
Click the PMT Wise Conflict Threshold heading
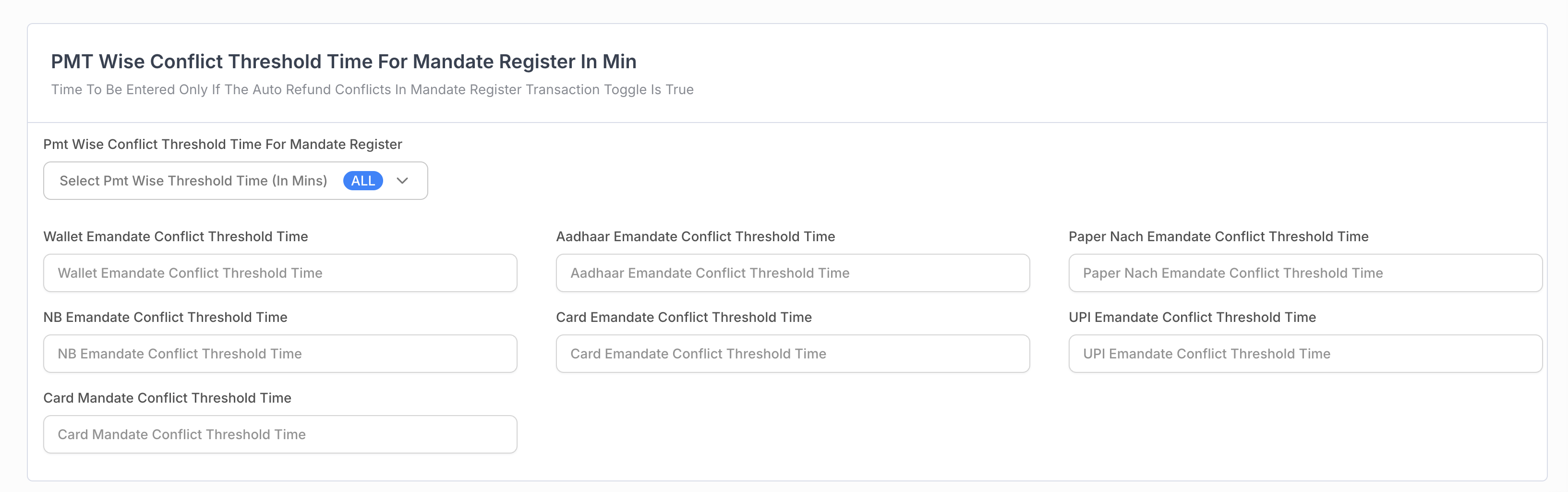[344, 61]
